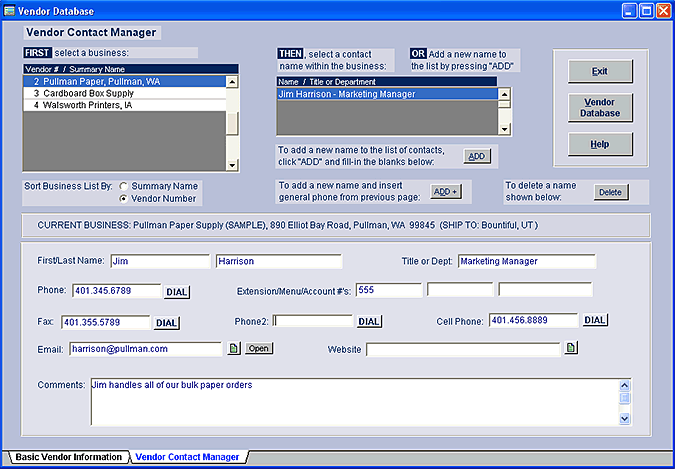Click the Exit button
This screenshot has height=469, width=675.
coord(600,71)
